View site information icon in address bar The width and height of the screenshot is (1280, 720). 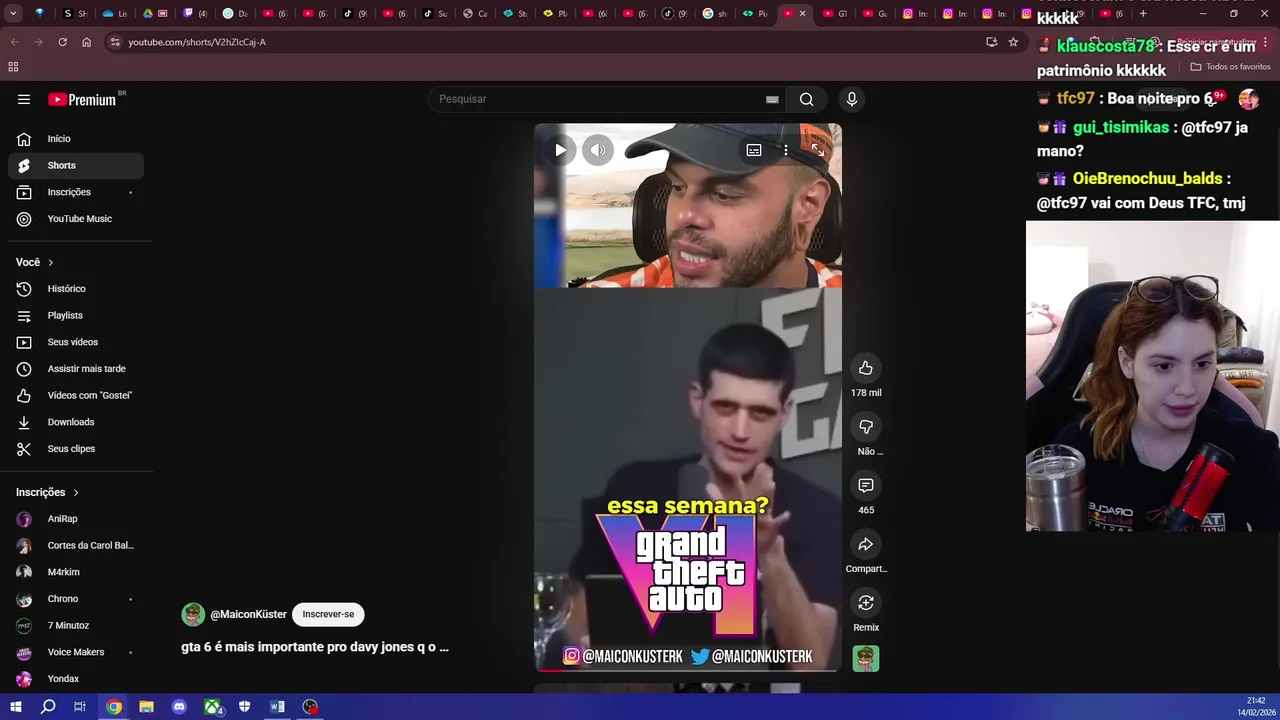click(x=115, y=42)
